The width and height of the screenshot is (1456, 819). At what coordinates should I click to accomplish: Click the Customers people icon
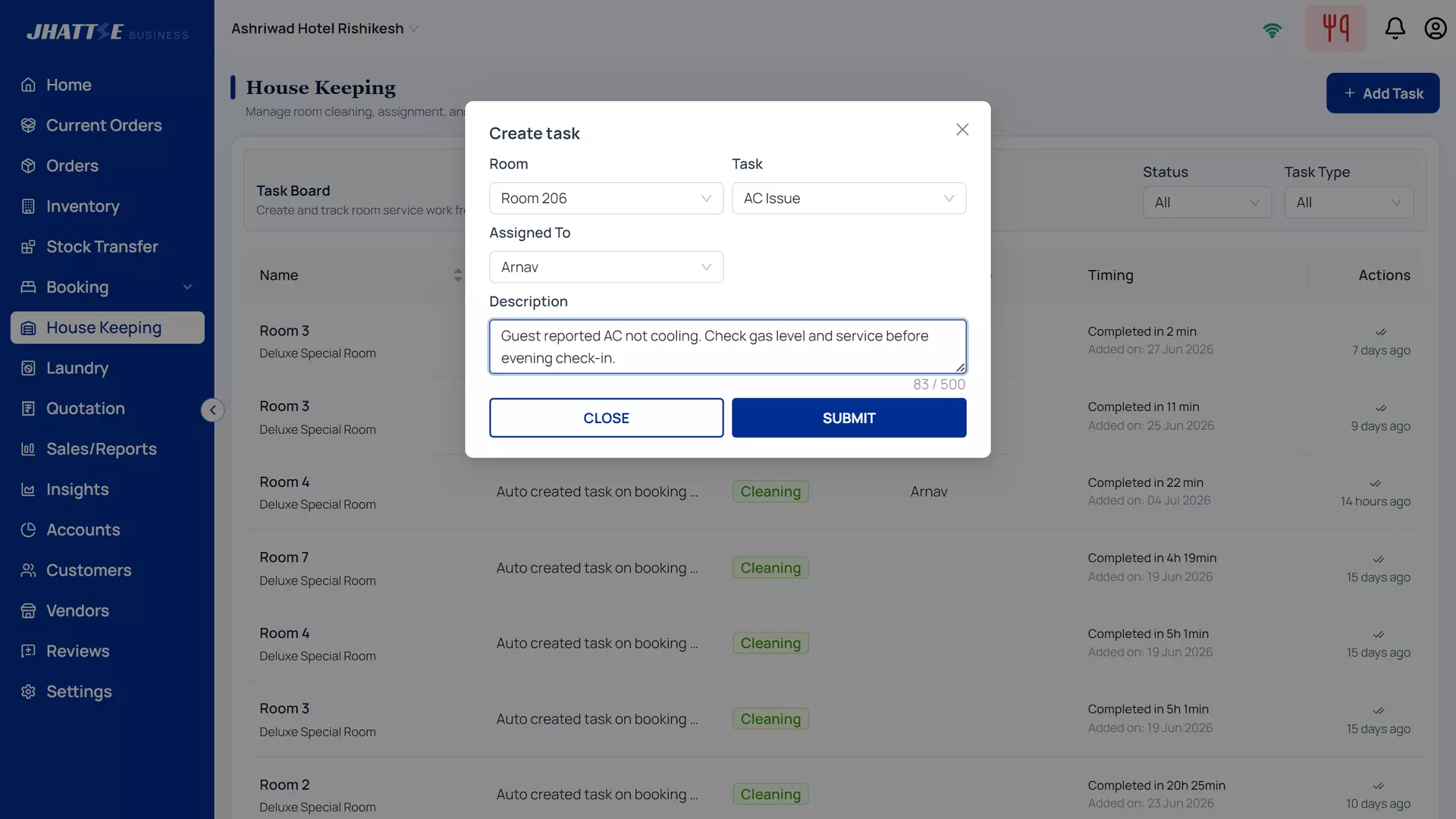point(28,570)
